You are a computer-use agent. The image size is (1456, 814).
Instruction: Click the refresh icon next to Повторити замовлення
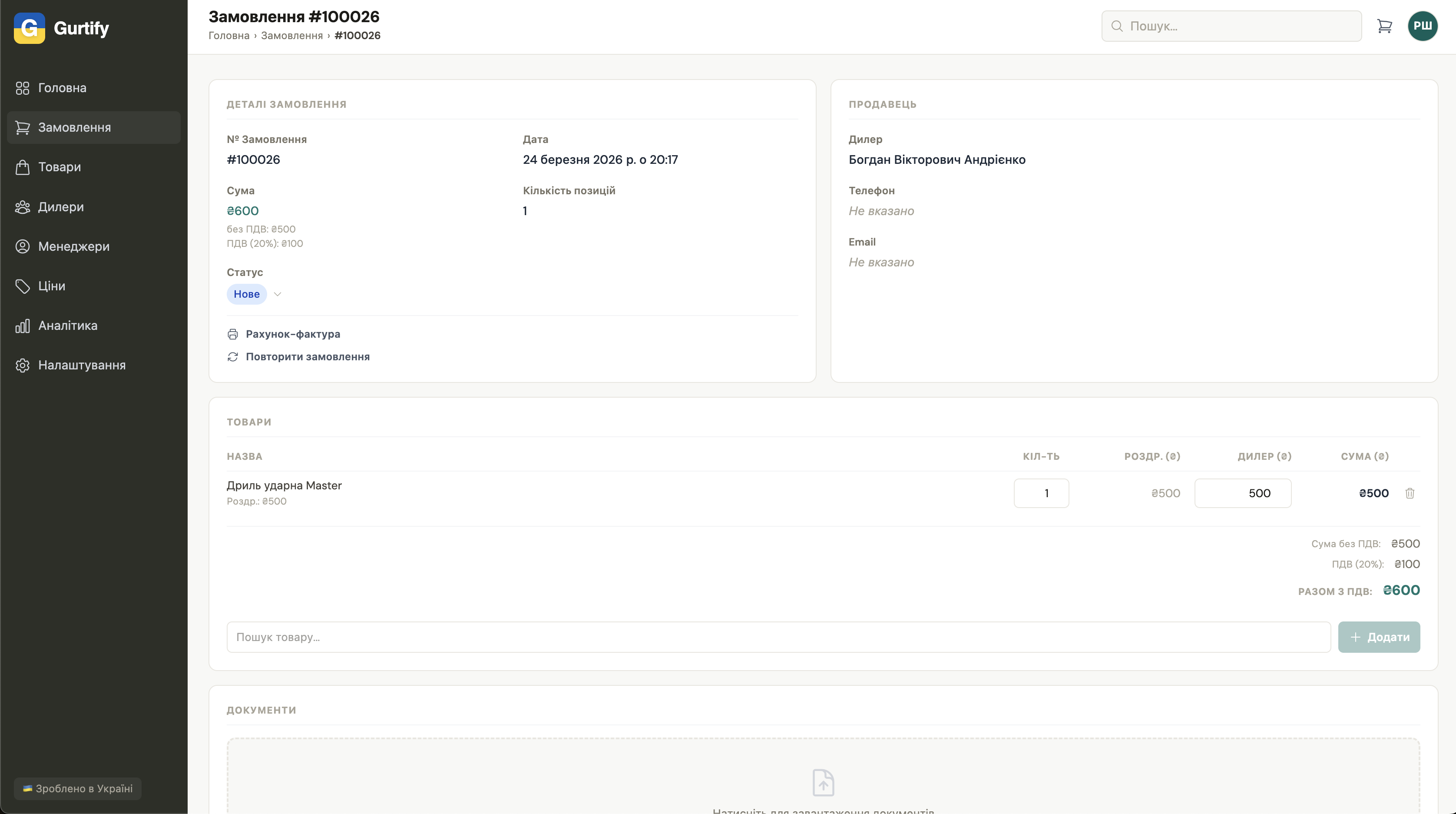click(x=233, y=357)
